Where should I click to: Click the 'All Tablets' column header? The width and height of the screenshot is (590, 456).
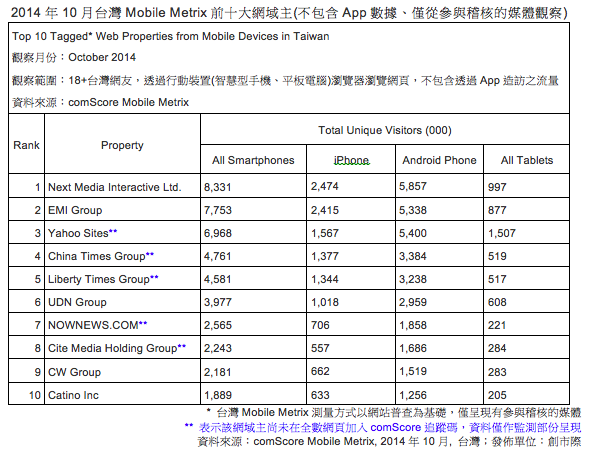point(527,160)
